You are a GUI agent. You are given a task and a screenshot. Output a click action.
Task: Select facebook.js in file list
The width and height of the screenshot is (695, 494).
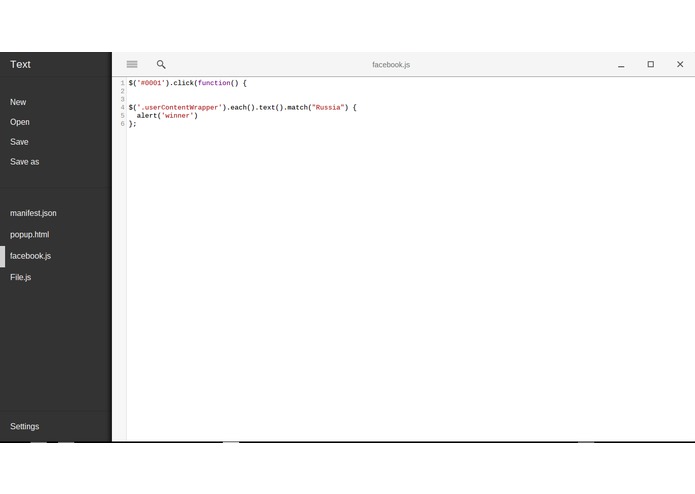pyautogui.click(x=30, y=256)
